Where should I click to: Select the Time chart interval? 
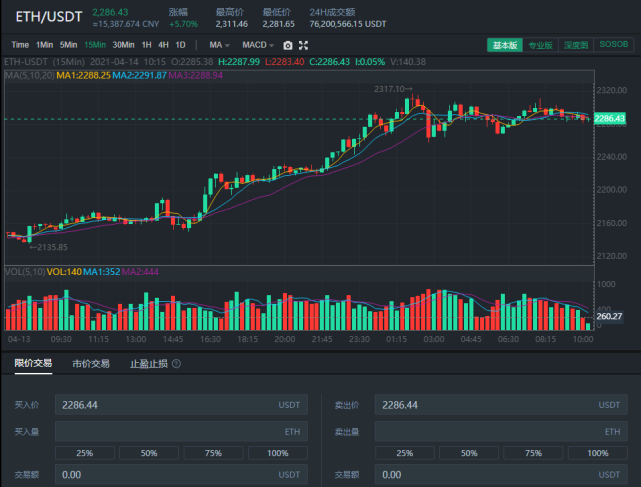(x=20, y=45)
